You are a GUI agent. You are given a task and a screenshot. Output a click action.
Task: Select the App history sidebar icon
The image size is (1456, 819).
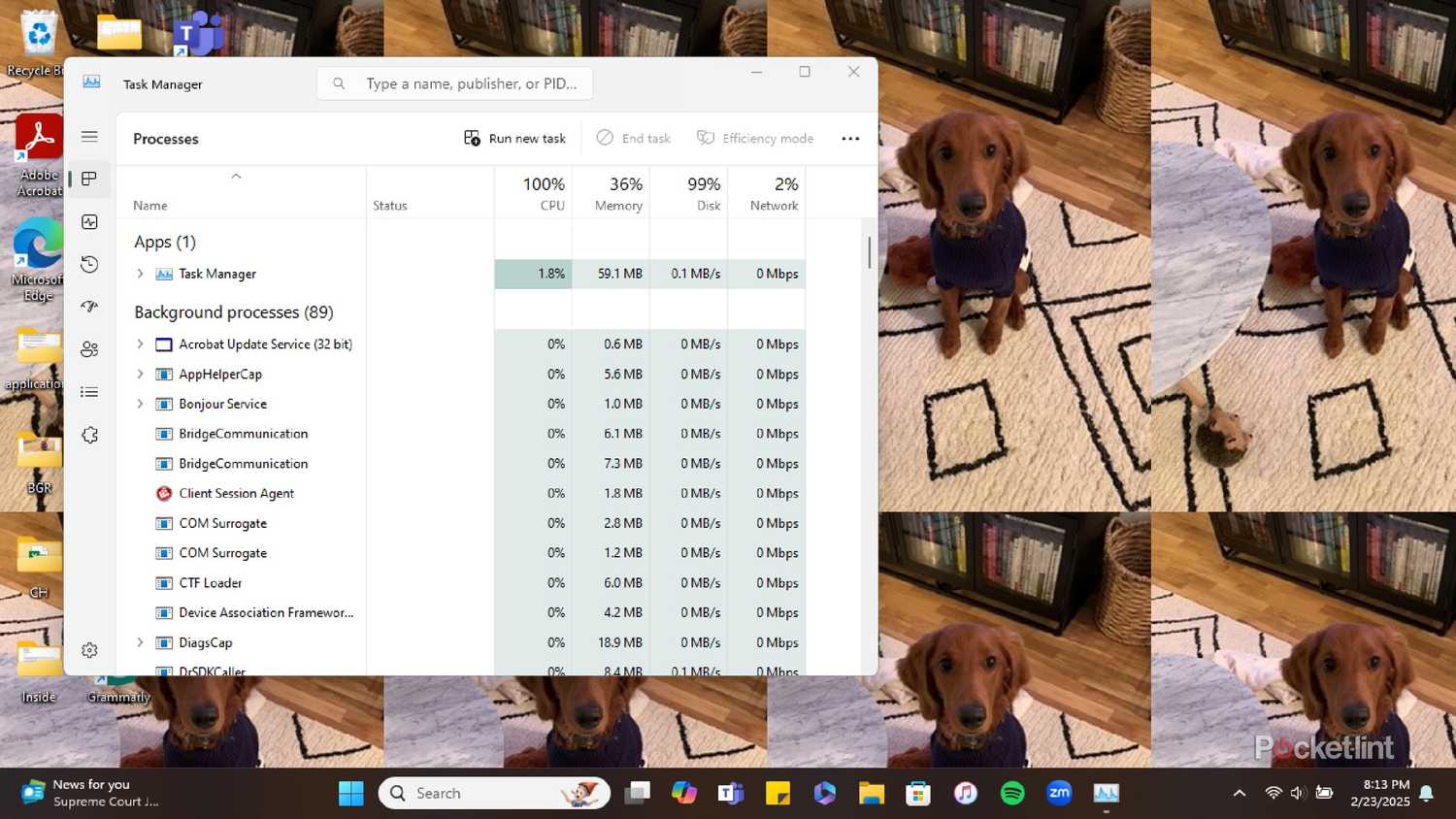click(89, 264)
